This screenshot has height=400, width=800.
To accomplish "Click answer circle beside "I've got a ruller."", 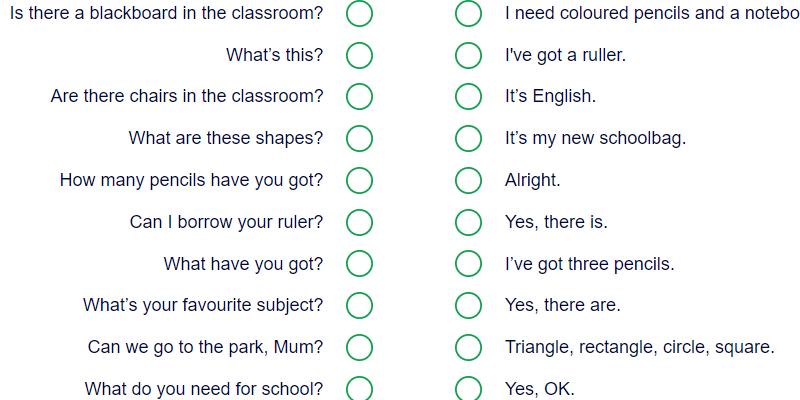I will click(469, 55).
